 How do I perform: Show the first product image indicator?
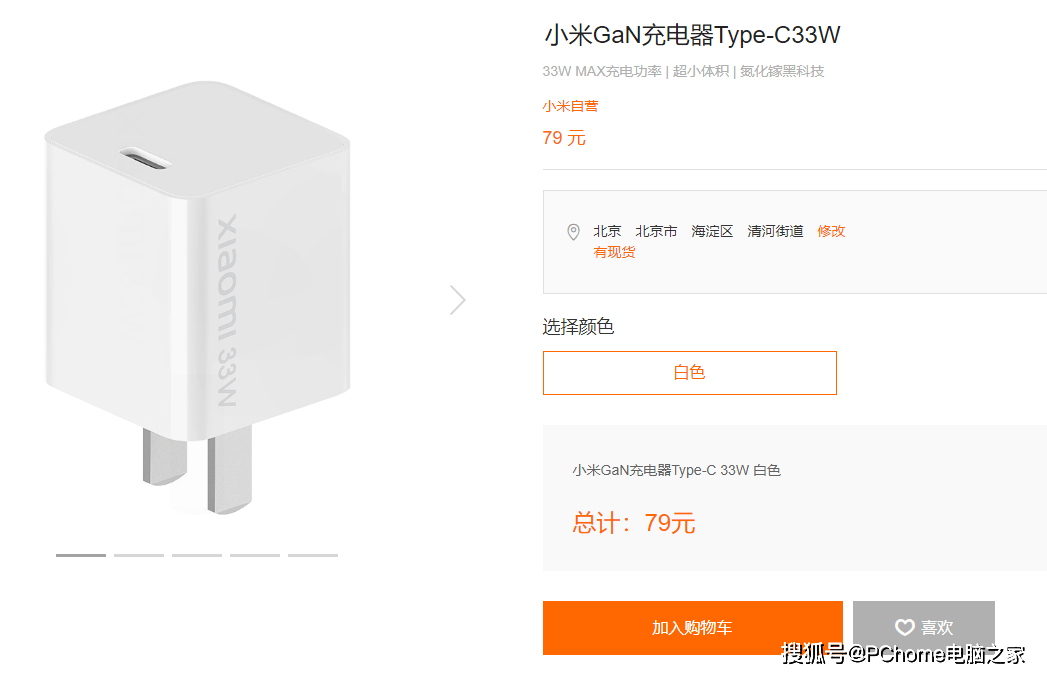point(81,555)
